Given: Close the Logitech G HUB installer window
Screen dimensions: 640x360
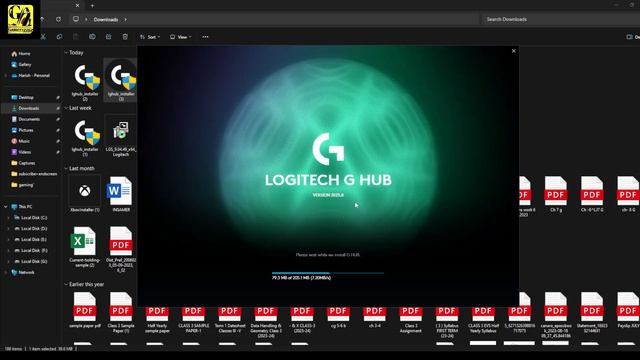Looking at the screenshot, I should [x=513, y=51].
